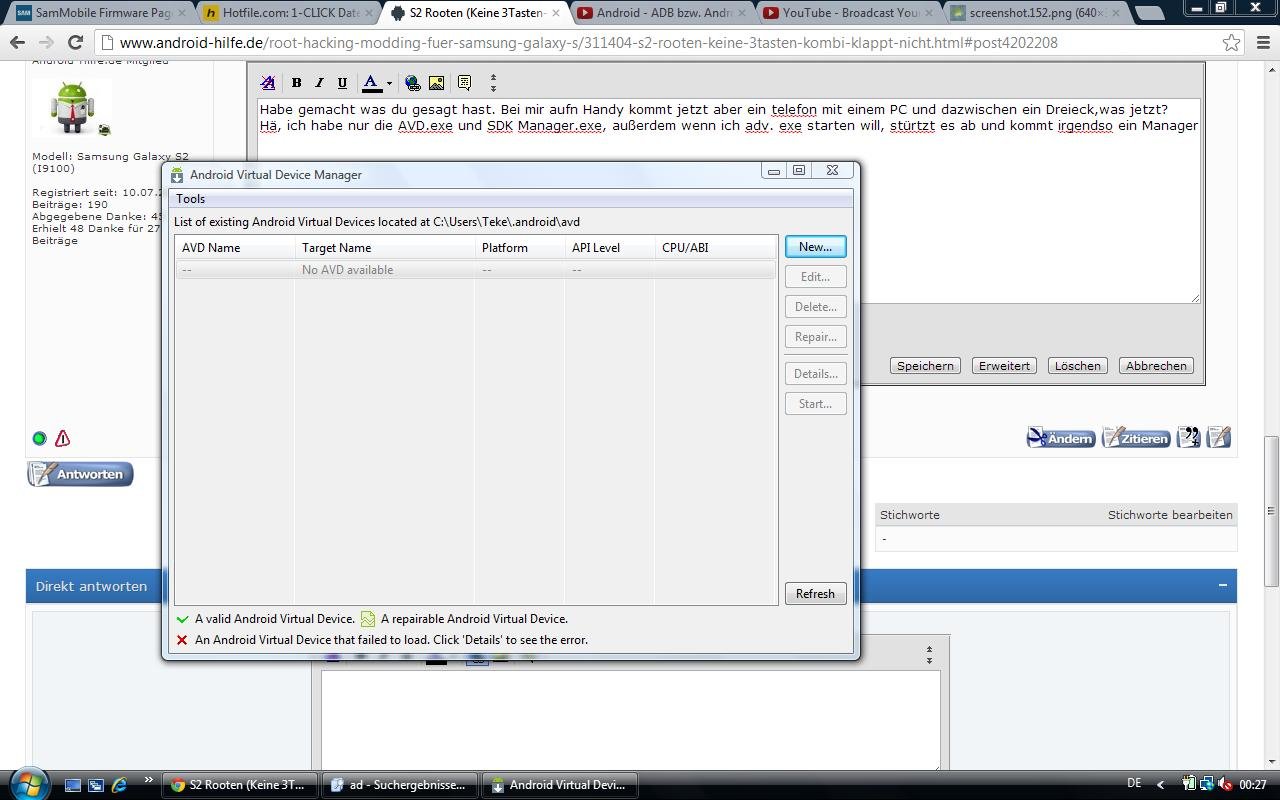Open the Tools menu in AVD Manager
This screenshot has width=1280, height=800.
(x=190, y=199)
